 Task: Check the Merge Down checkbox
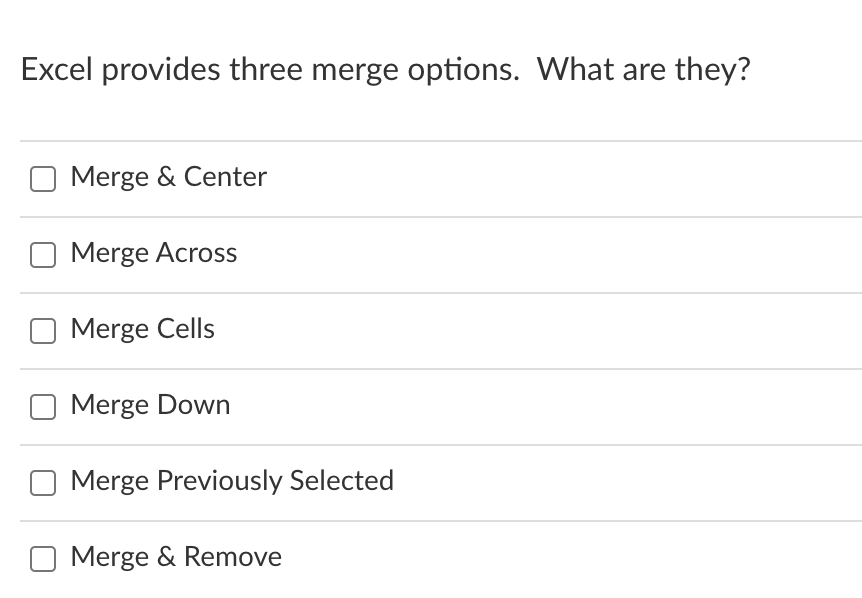click(x=43, y=407)
